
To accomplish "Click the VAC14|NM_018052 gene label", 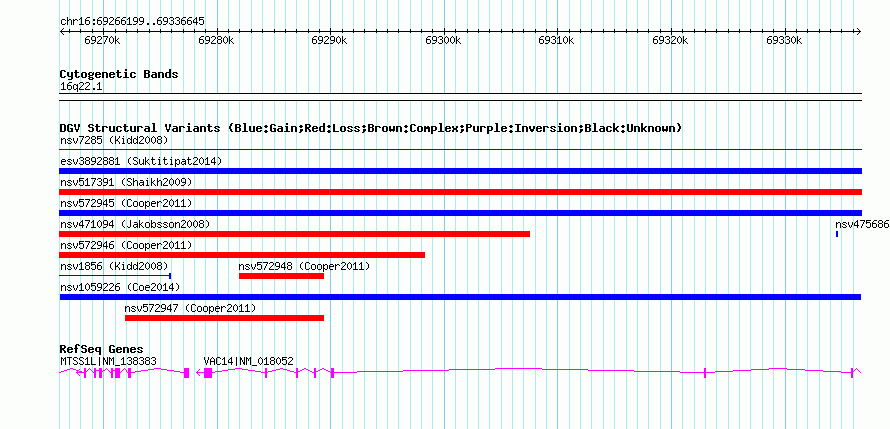I will 249,361.
